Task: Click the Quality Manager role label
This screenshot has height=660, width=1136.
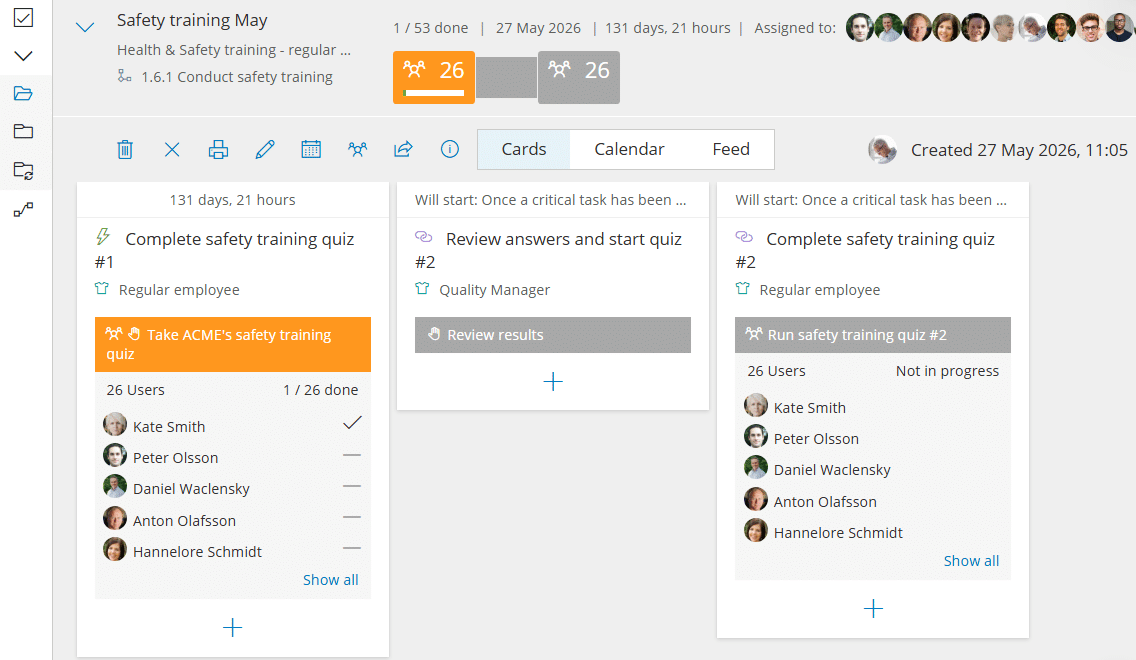Action: click(x=494, y=290)
